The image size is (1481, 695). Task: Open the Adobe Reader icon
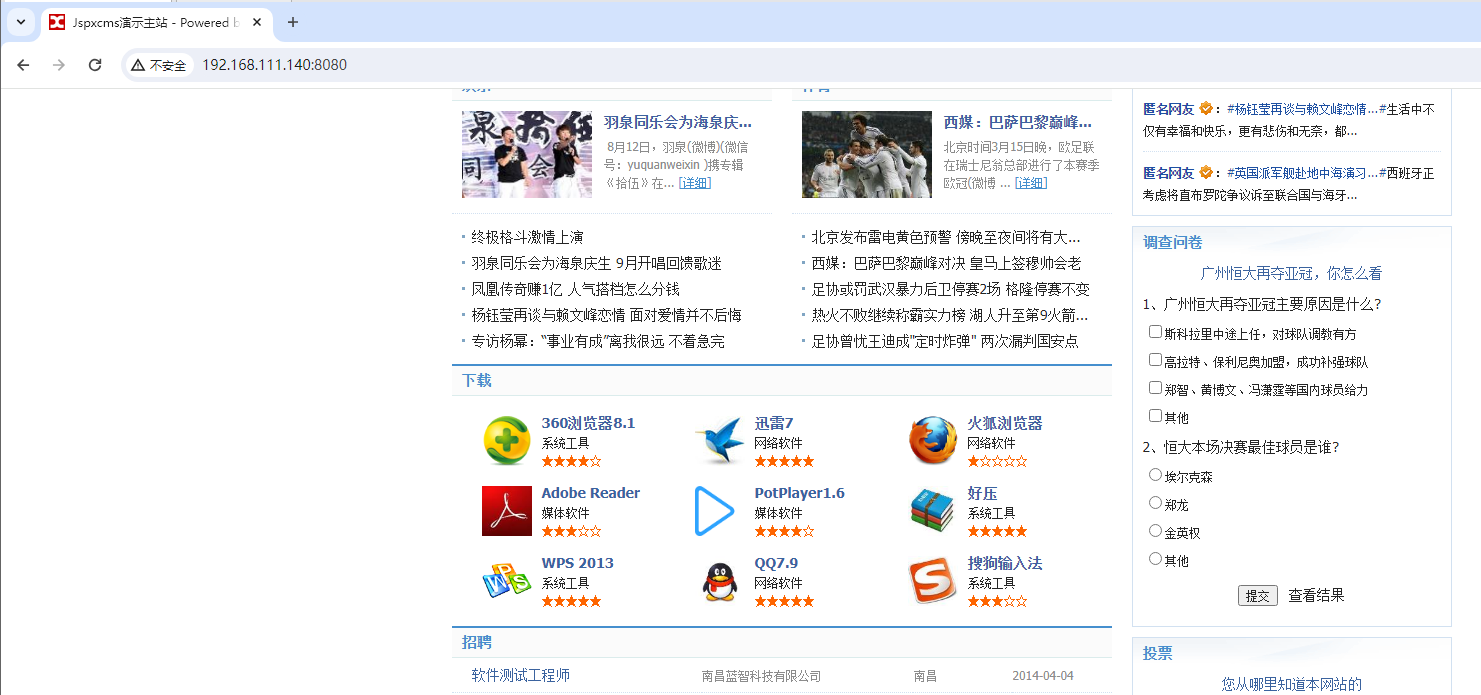(x=507, y=511)
